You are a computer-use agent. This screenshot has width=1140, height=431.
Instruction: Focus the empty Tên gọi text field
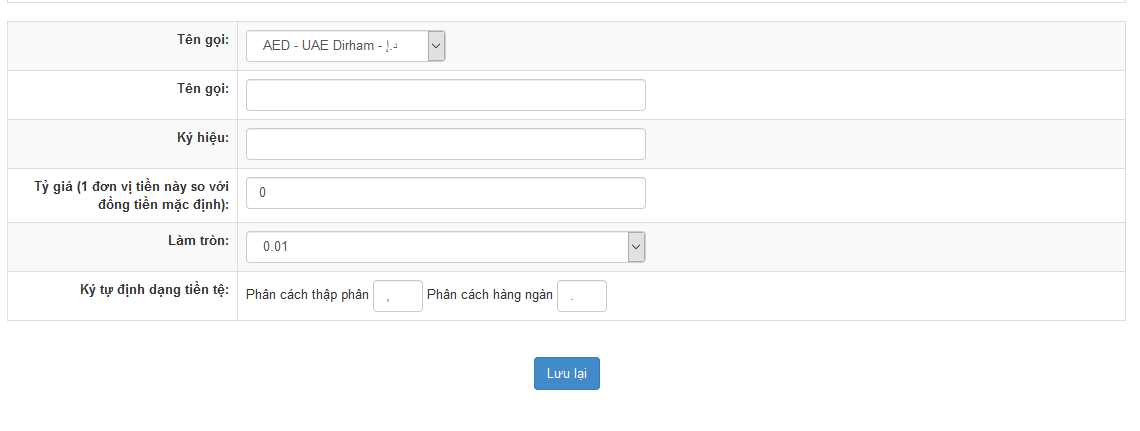pos(445,95)
